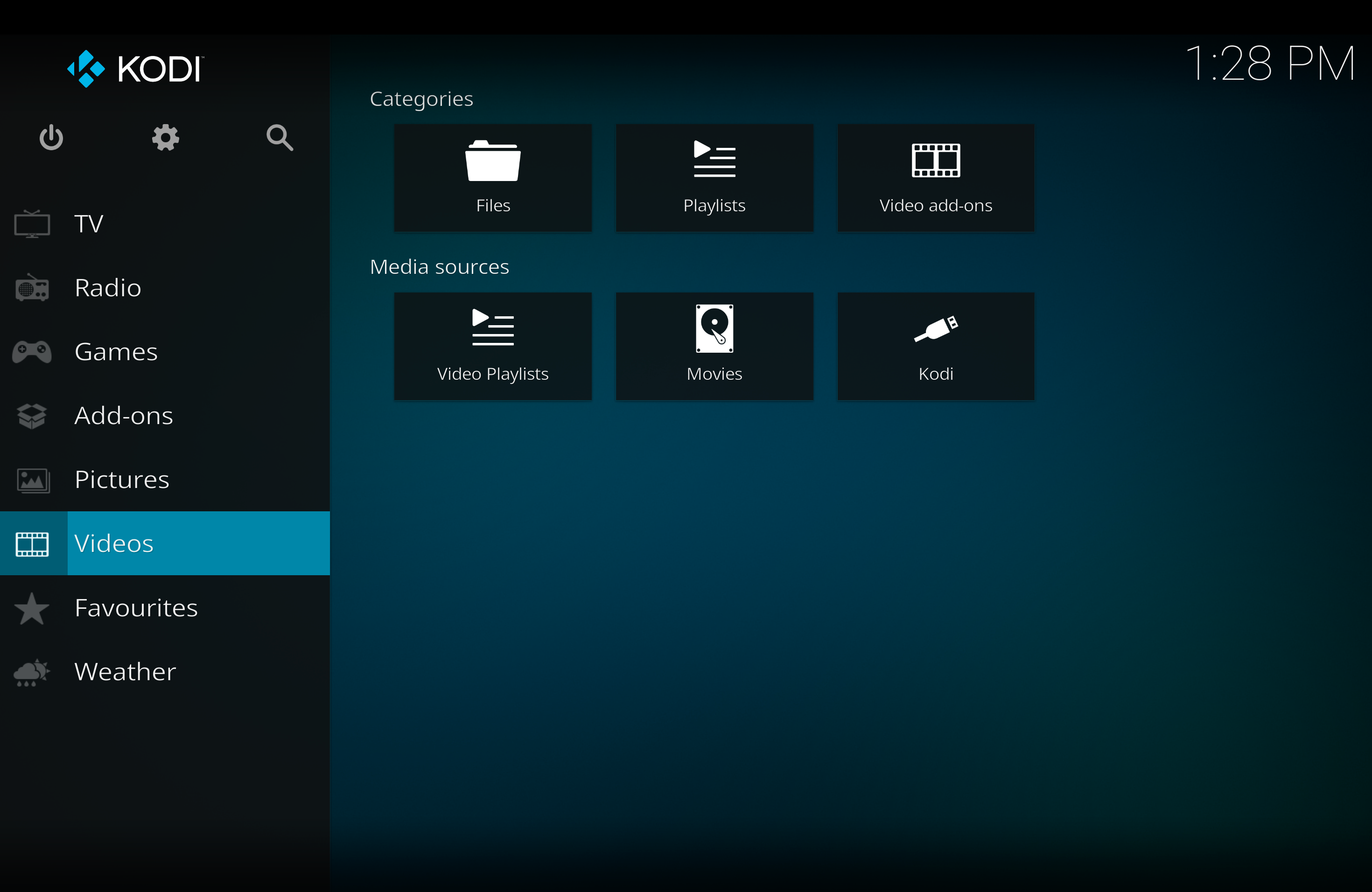Select Games label in main menu
The image size is (1372, 892).
point(116,351)
